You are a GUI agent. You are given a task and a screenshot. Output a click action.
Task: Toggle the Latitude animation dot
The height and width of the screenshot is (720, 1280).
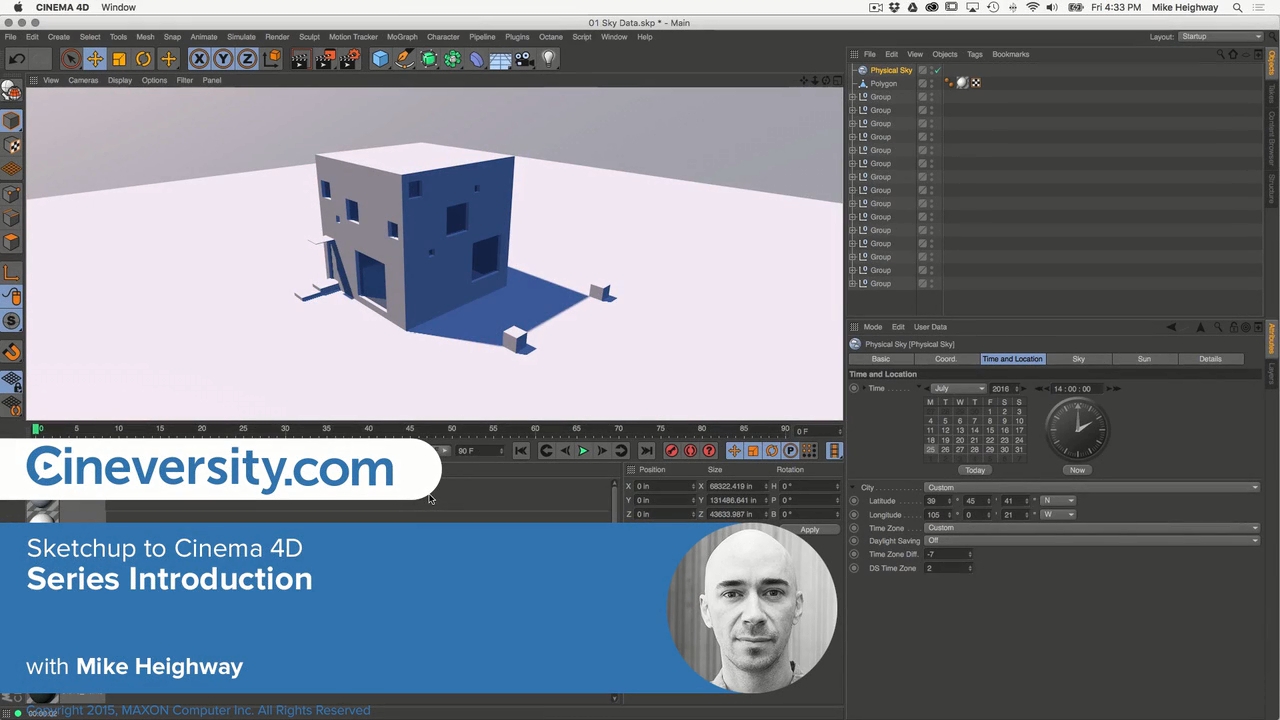point(853,501)
